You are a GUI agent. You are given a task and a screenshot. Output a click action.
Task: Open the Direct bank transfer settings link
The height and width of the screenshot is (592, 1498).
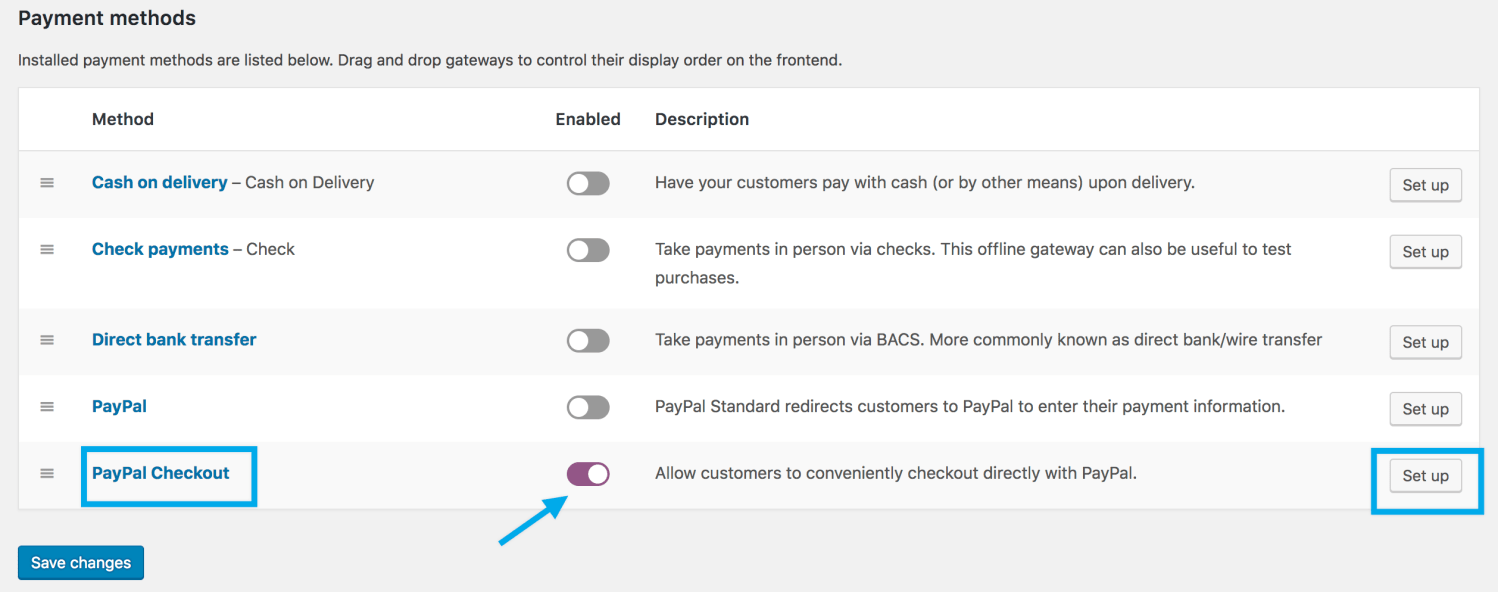pyautogui.click(x=173, y=339)
